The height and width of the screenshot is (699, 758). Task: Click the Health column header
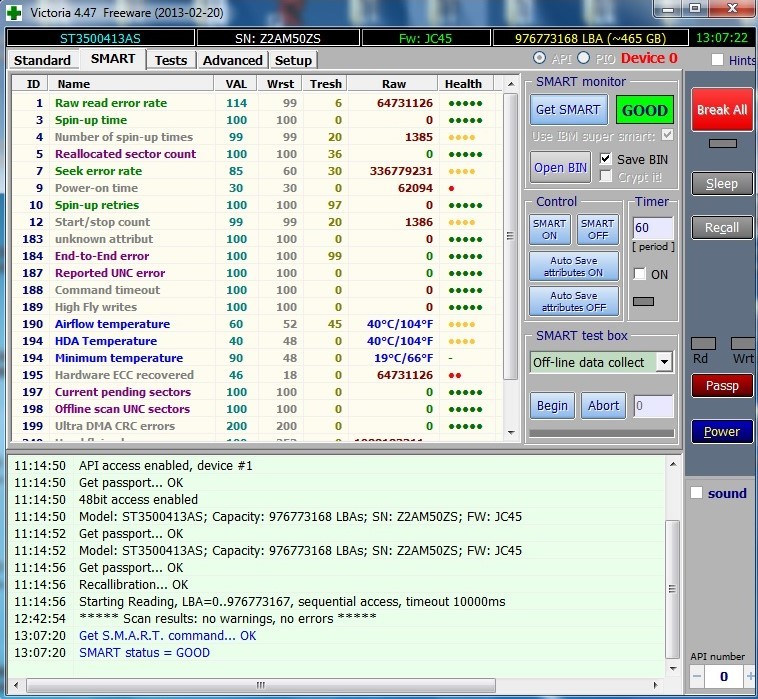click(x=466, y=84)
